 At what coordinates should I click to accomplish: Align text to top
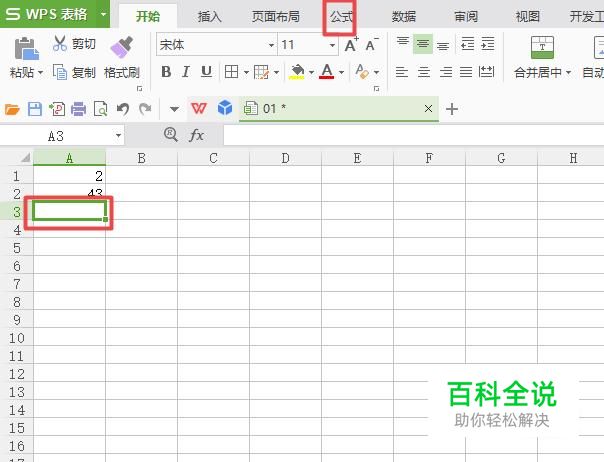pos(403,43)
